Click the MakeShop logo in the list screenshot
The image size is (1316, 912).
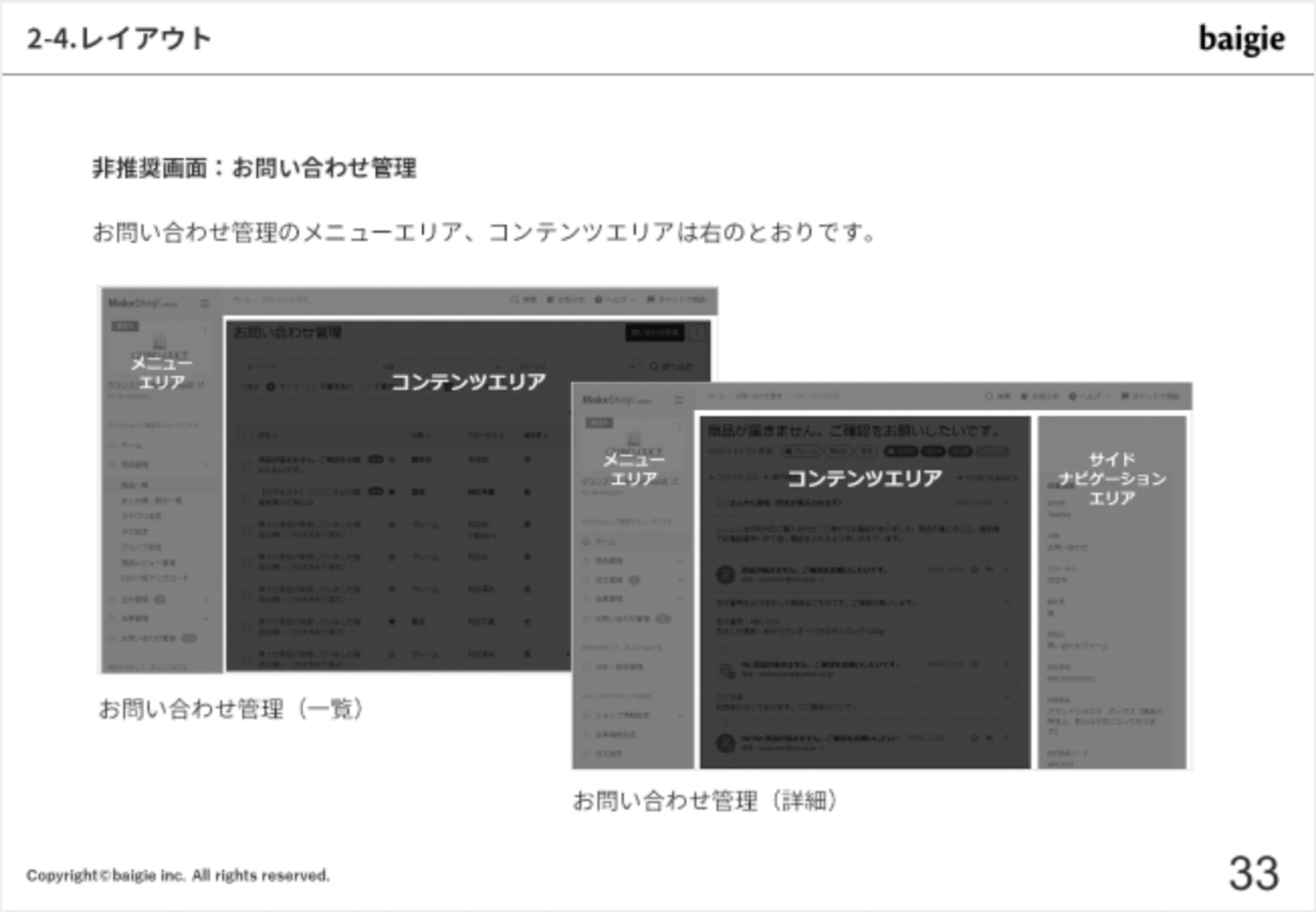coord(142,303)
